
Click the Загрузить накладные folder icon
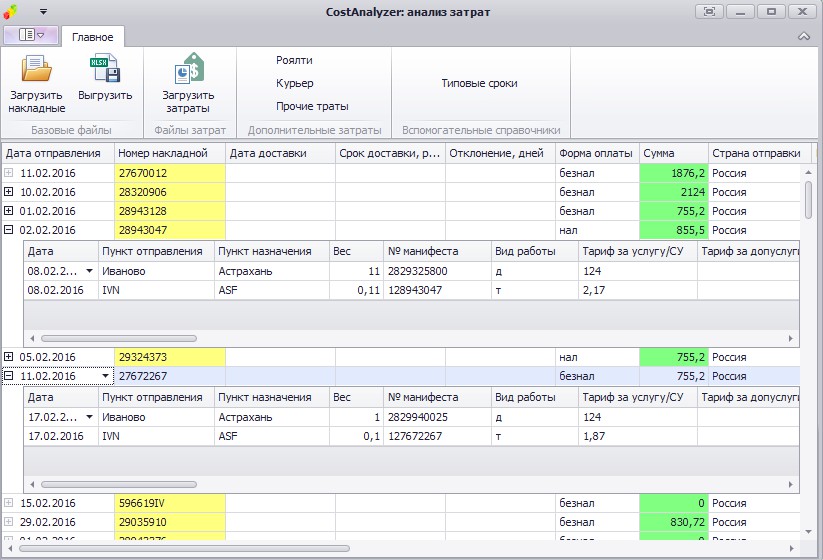37,70
